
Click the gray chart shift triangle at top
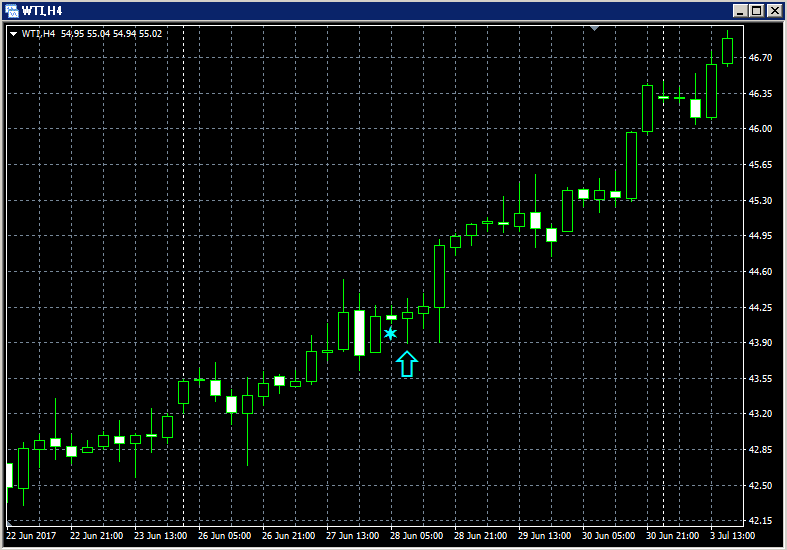(594, 29)
